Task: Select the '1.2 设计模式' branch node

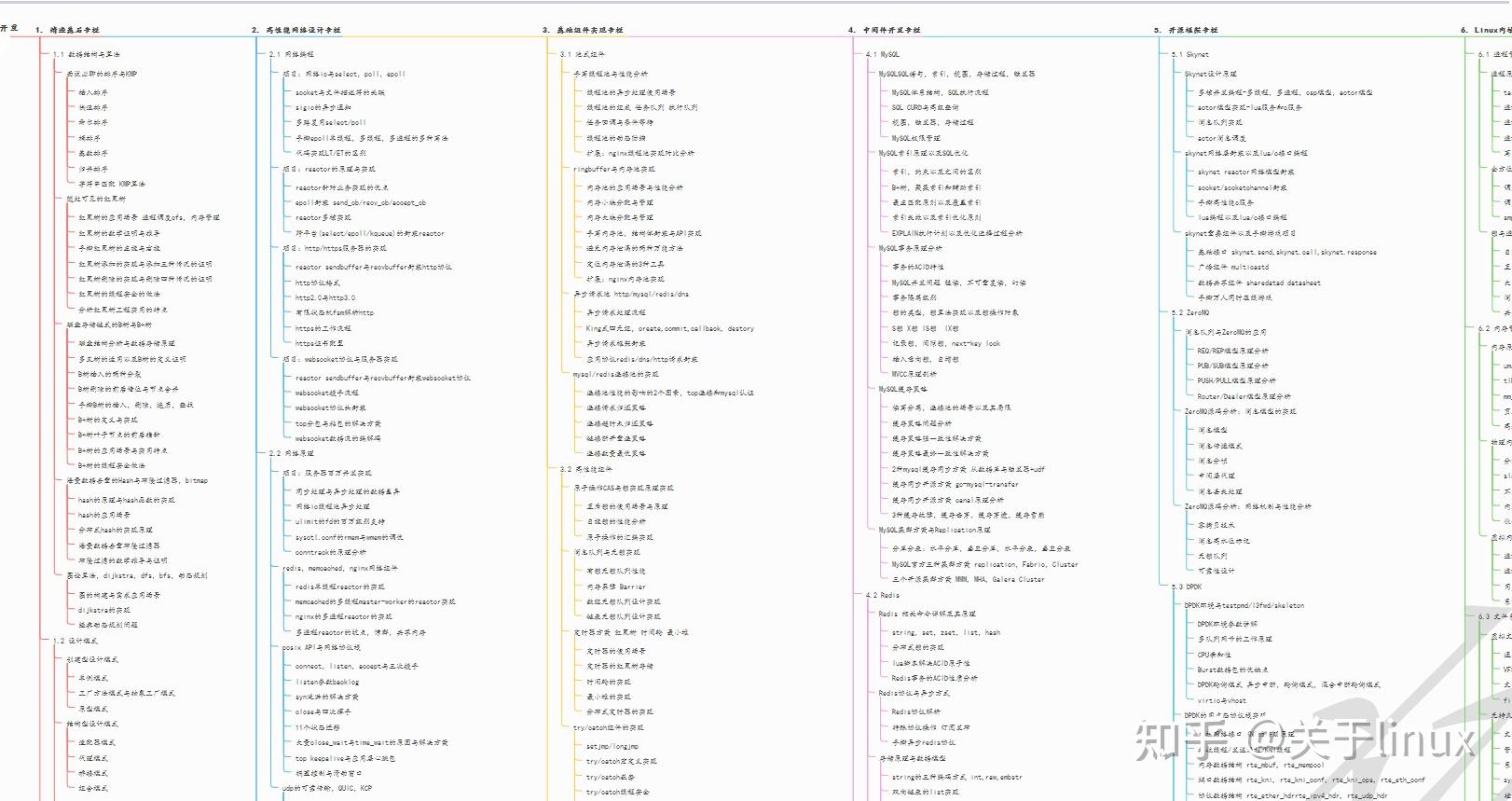Action: (75, 641)
